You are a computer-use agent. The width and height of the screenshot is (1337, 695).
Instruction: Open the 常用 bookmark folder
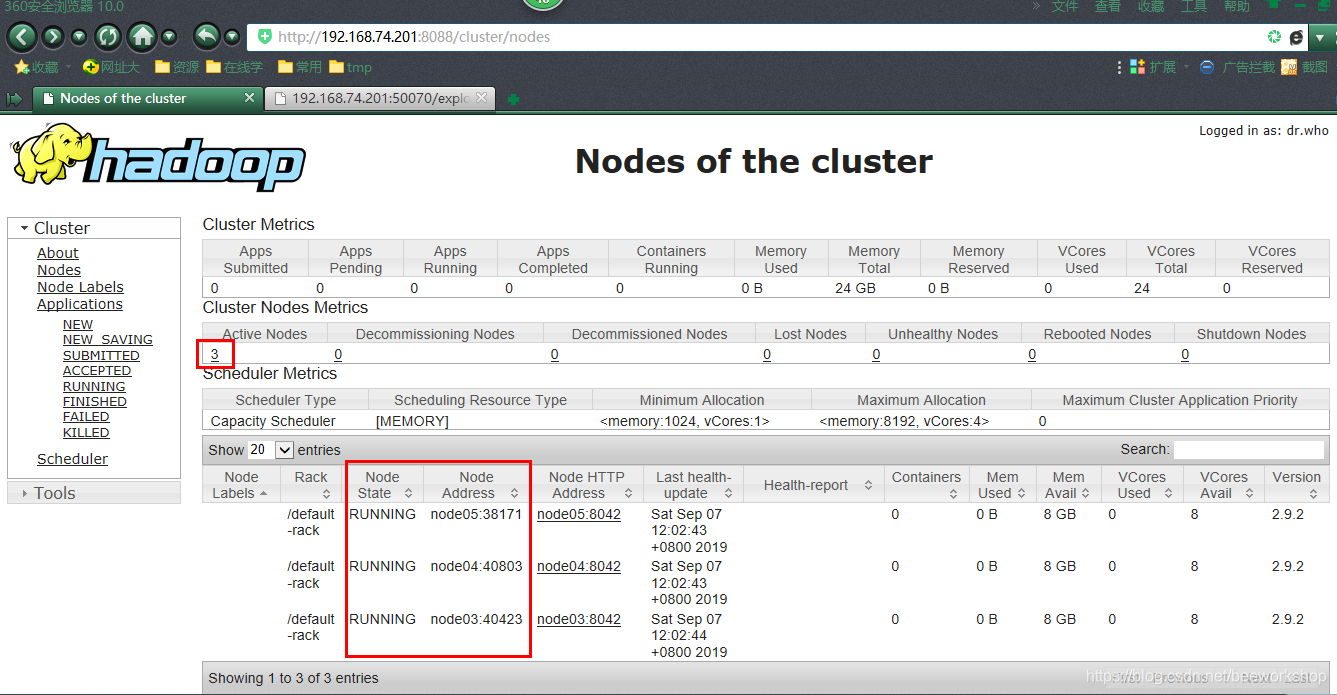(300, 67)
